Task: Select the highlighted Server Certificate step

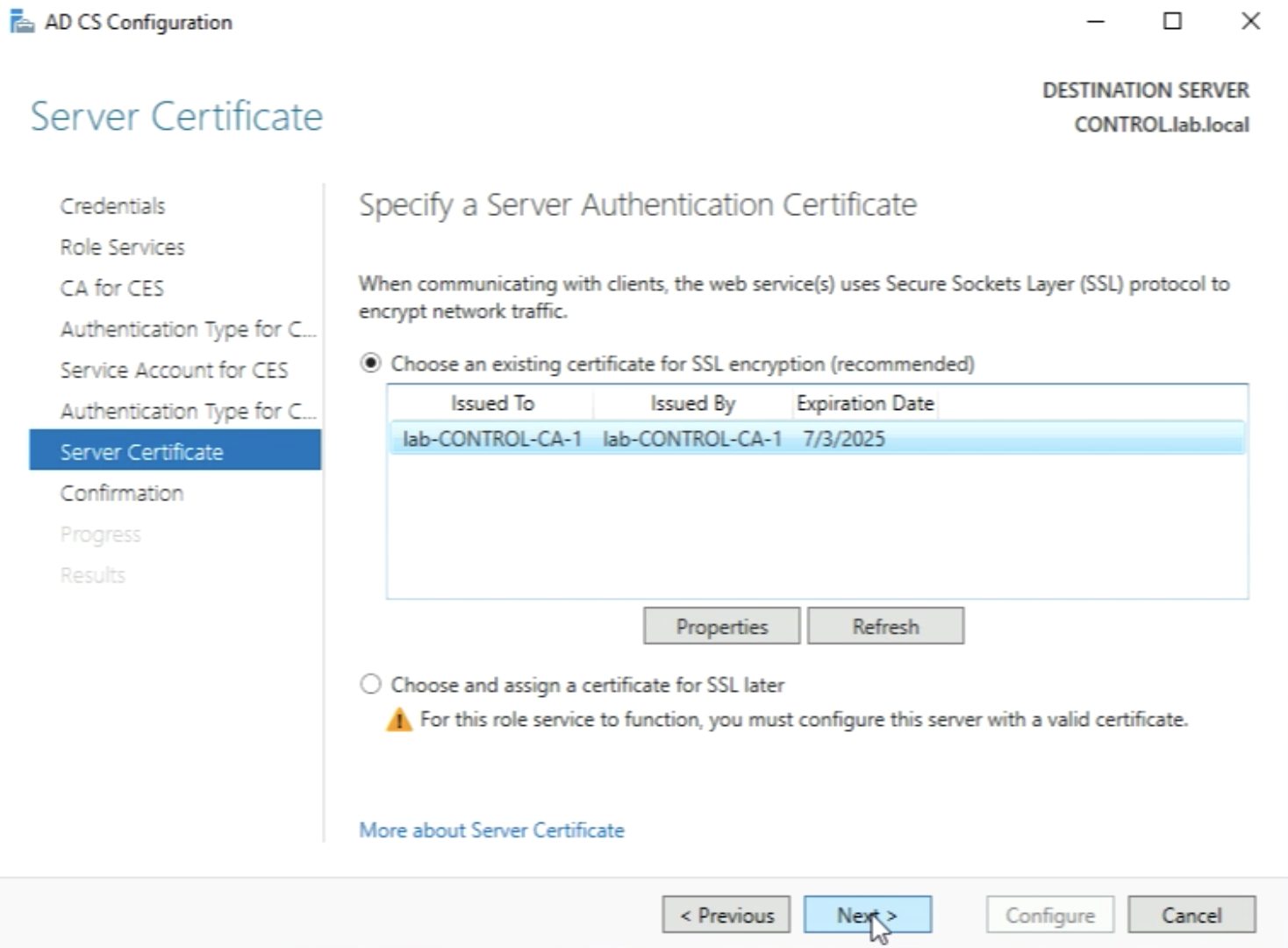Action: click(141, 452)
